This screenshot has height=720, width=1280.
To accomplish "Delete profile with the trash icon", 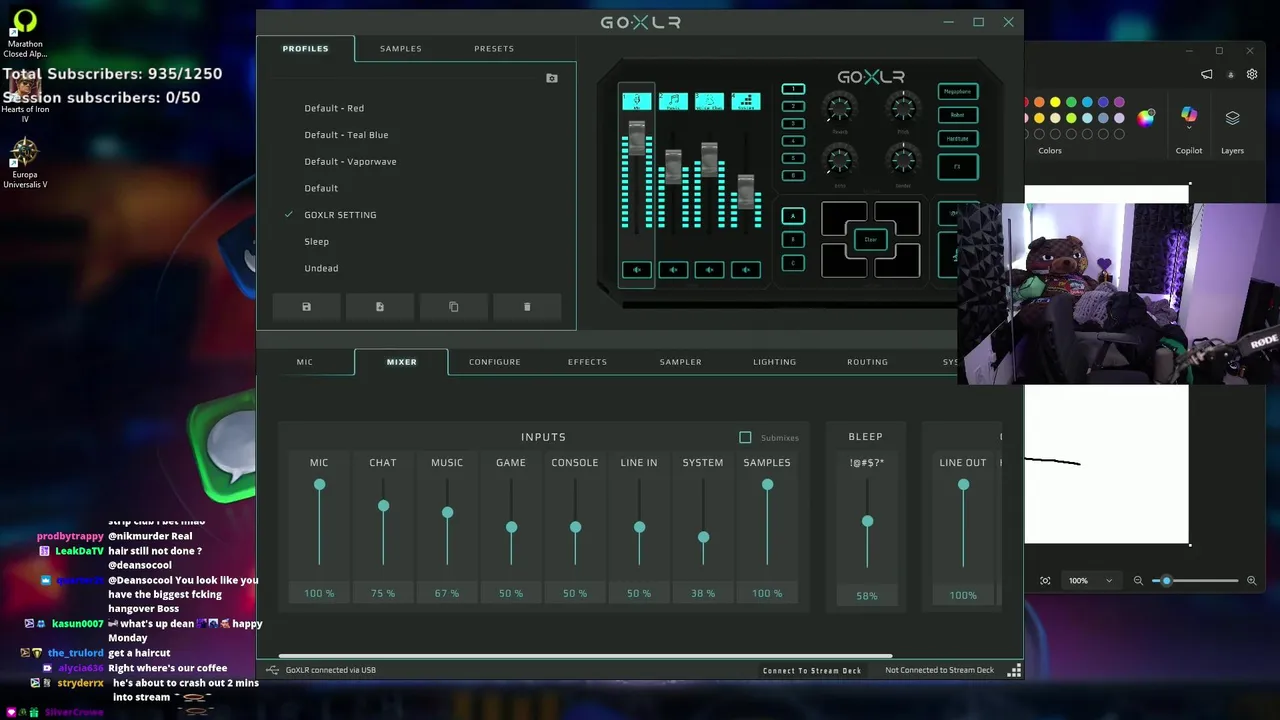I will 527,307.
